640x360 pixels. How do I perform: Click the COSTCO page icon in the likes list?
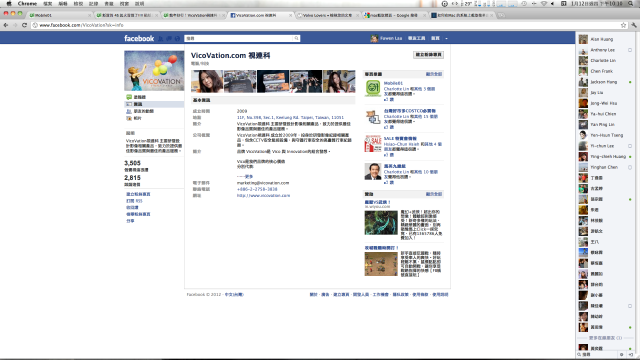pyautogui.click(x=373, y=116)
